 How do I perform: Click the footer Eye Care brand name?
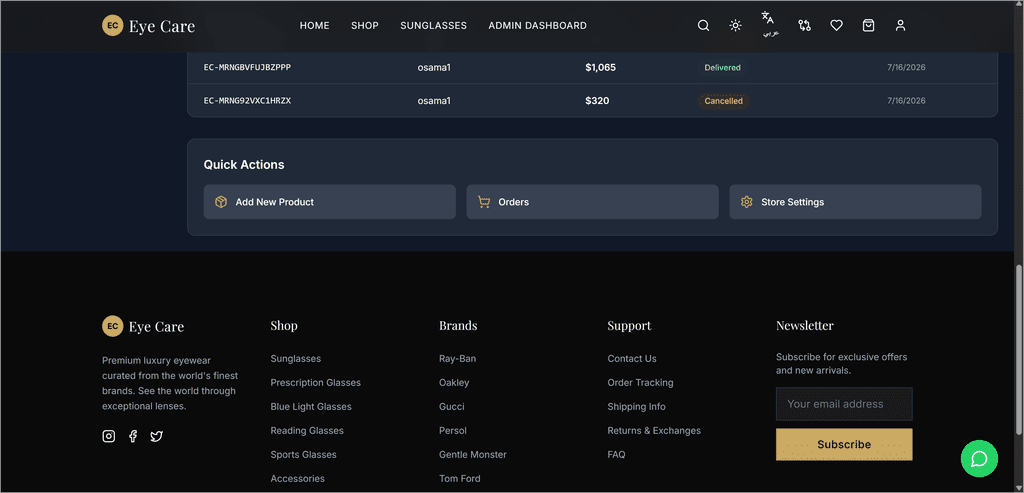coord(157,326)
